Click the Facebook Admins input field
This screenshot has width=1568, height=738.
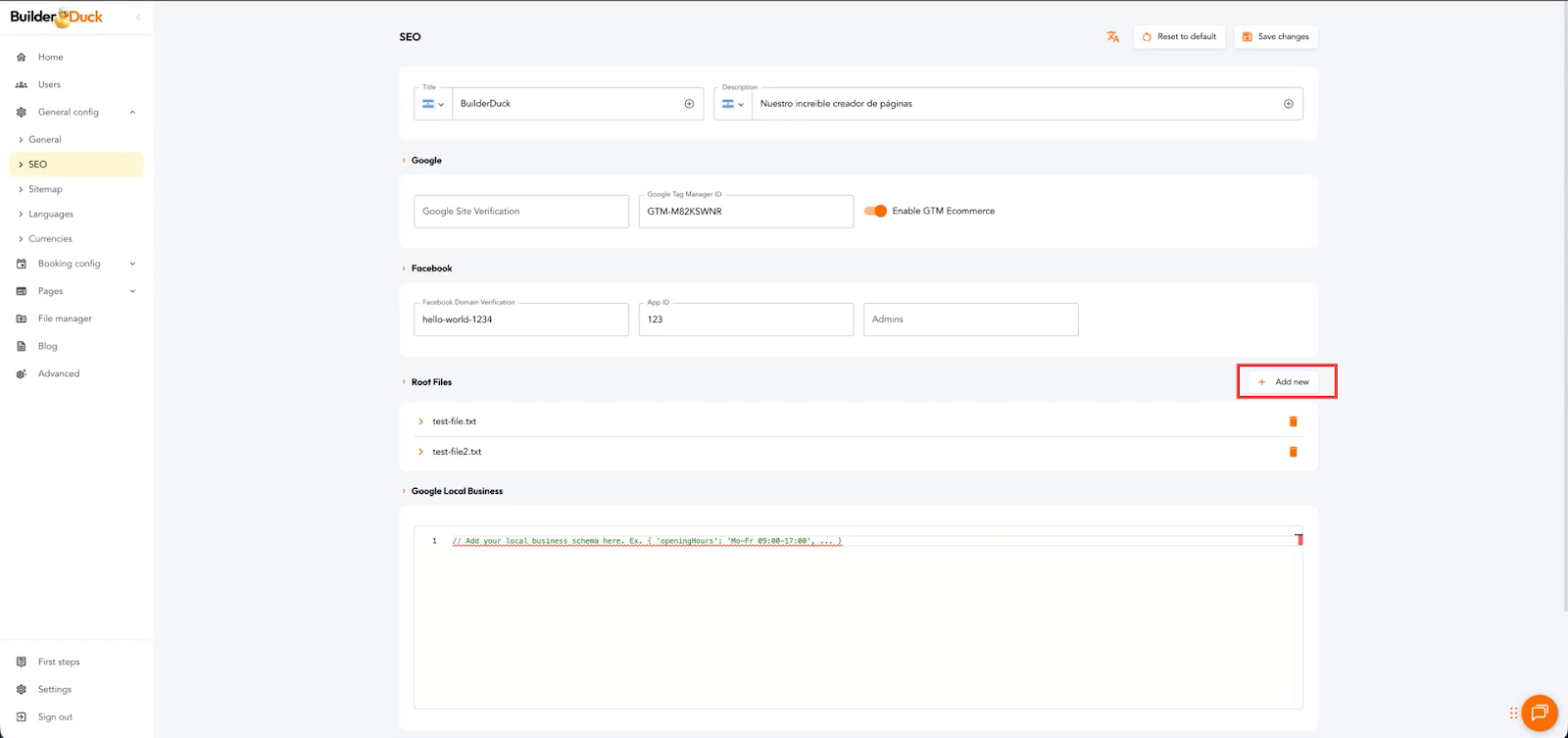point(970,320)
